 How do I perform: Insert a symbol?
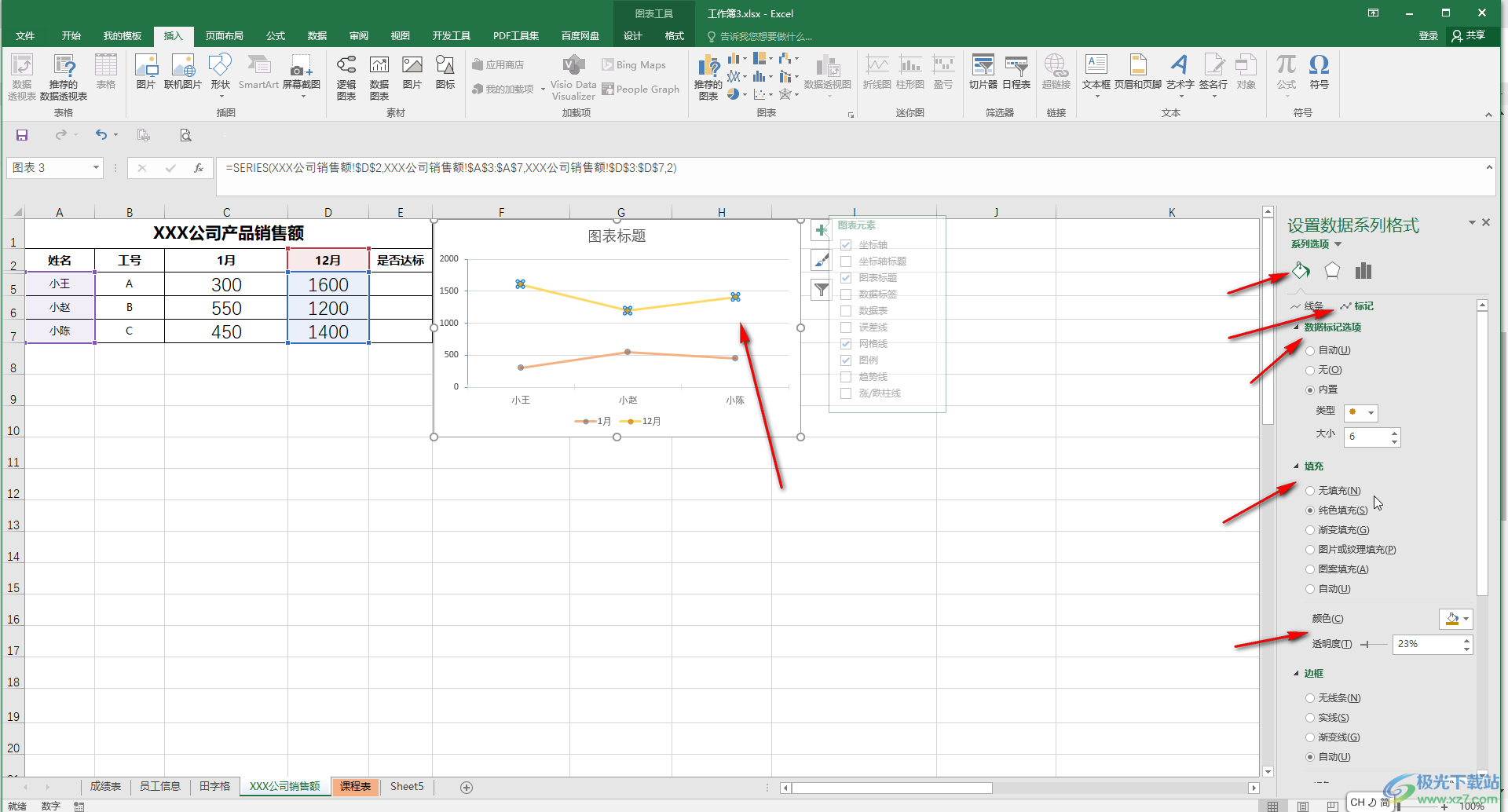coord(1319,71)
